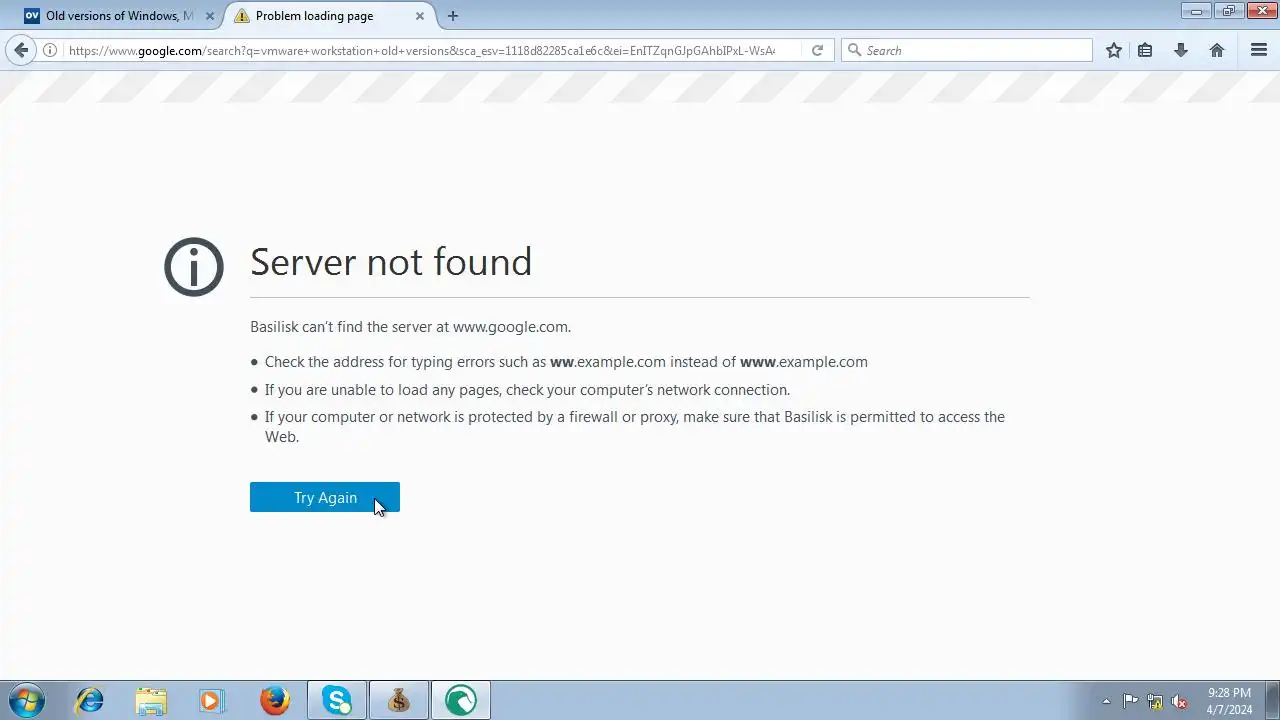The height and width of the screenshot is (720, 1280).
Task: Click the 'check your computer's network connection' bullet
Action: point(527,390)
